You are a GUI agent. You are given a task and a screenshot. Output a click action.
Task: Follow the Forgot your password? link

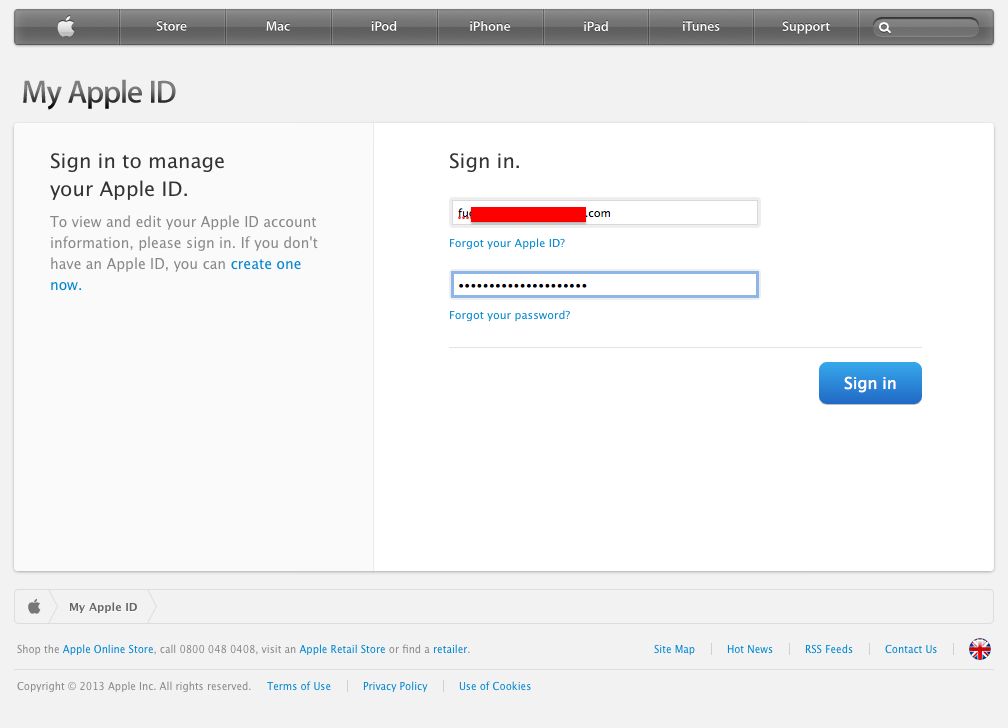[x=509, y=315]
